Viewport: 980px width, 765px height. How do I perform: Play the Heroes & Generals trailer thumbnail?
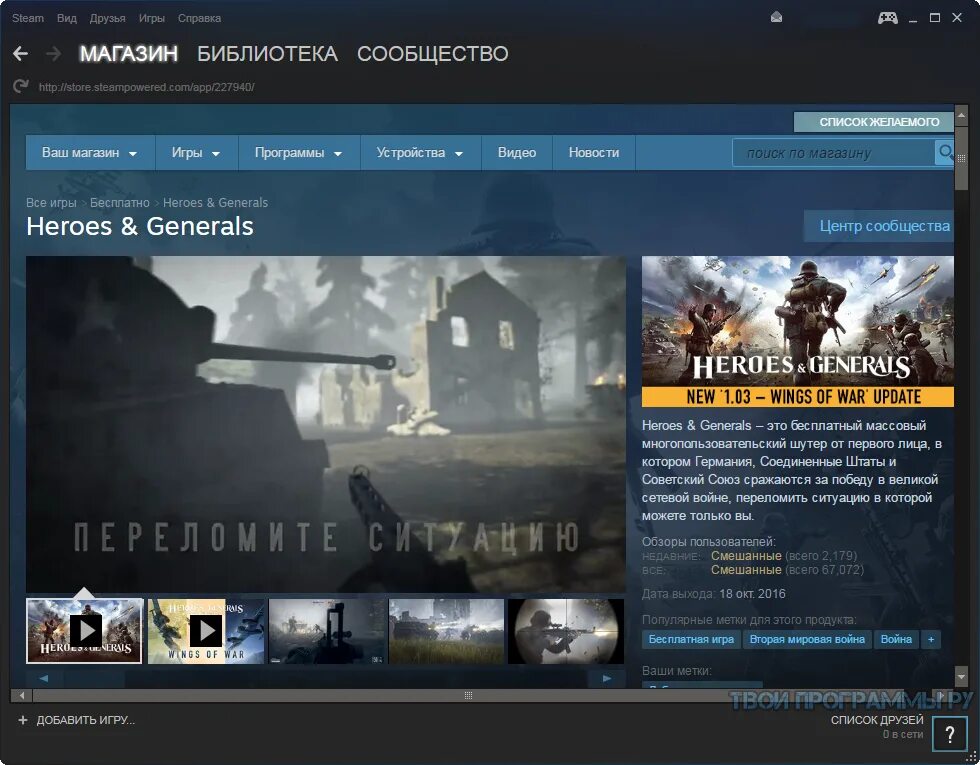pos(84,631)
